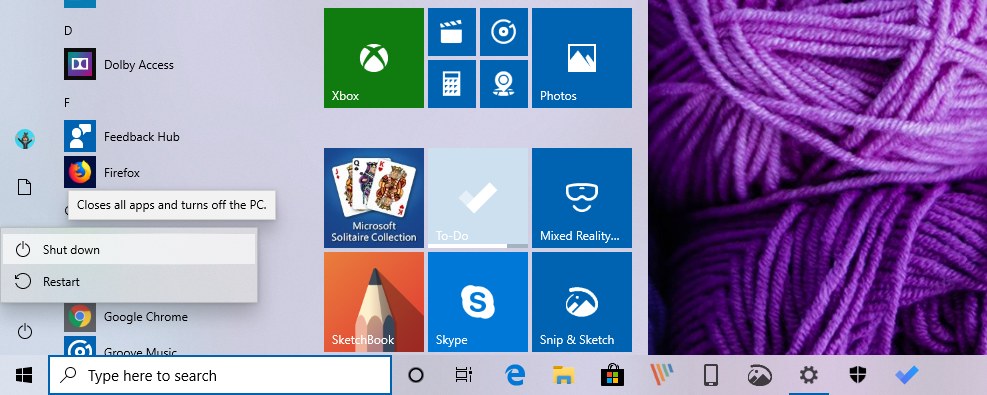987x395 pixels.
Task: Open To-Do checkmark on taskbar
Action: 906,376
